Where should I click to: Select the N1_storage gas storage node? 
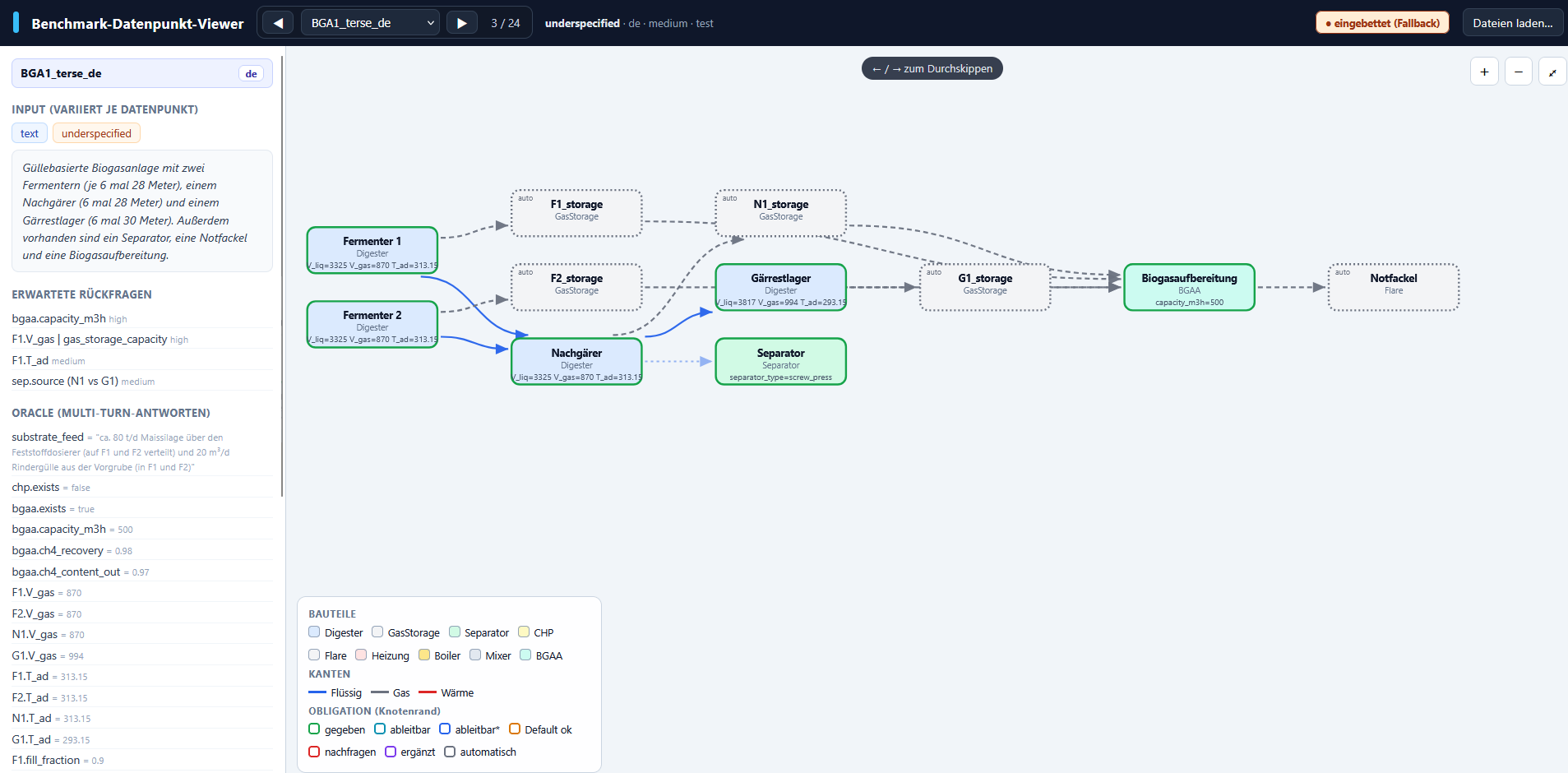click(780, 213)
